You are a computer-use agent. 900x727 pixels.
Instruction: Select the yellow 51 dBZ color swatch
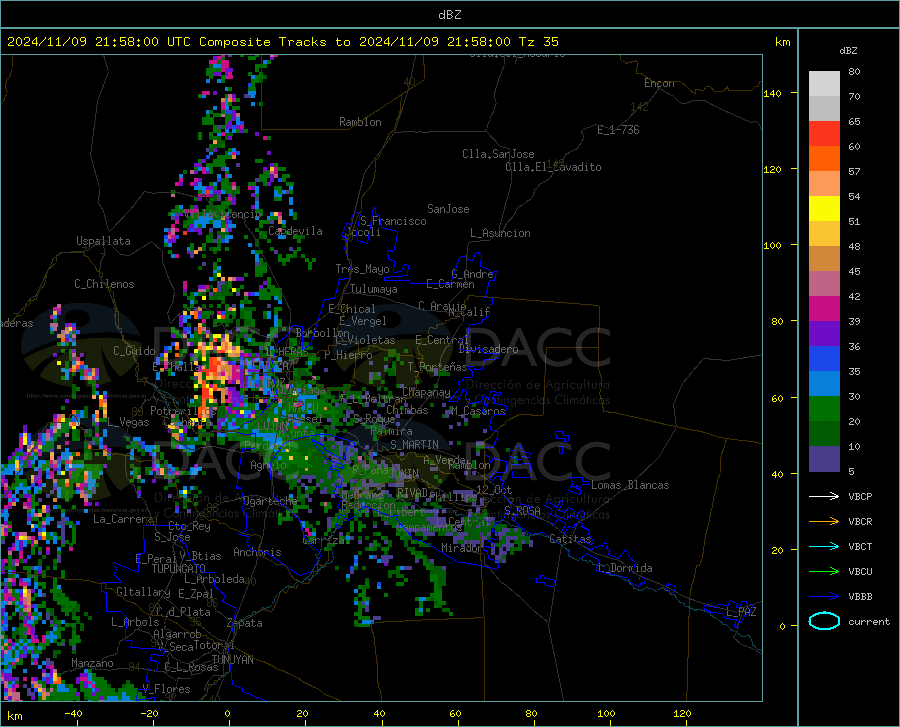(x=824, y=209)
